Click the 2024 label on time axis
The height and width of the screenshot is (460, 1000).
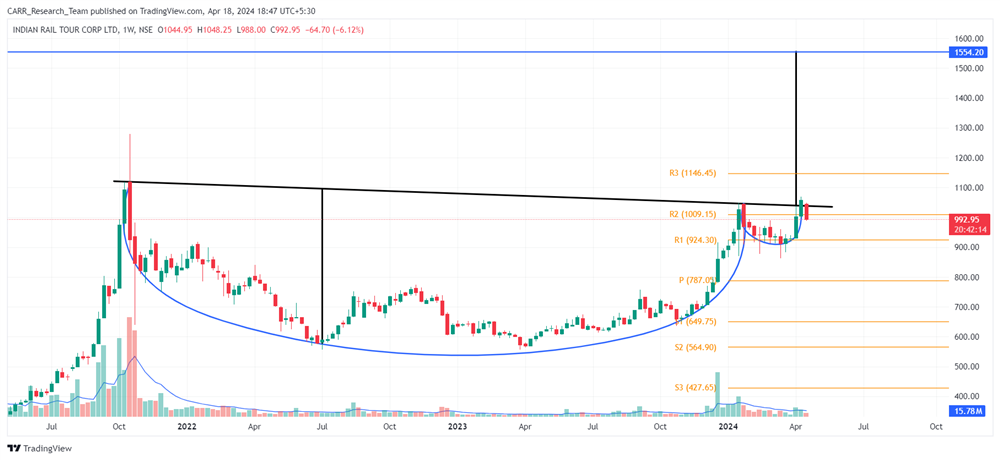pyautogui.click(x=726, y=425)
